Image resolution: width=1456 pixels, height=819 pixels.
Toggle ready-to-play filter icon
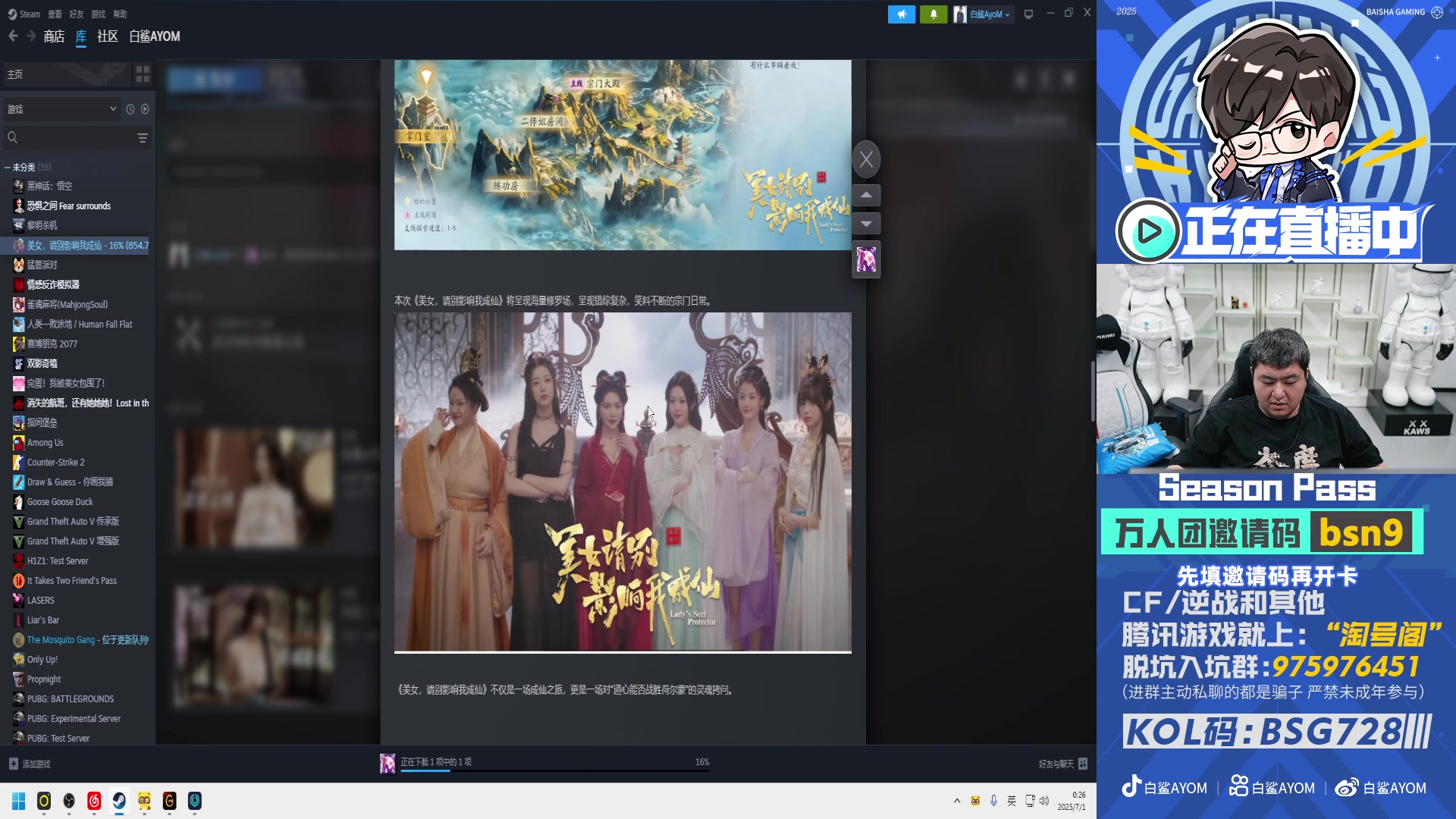[145, 109]
